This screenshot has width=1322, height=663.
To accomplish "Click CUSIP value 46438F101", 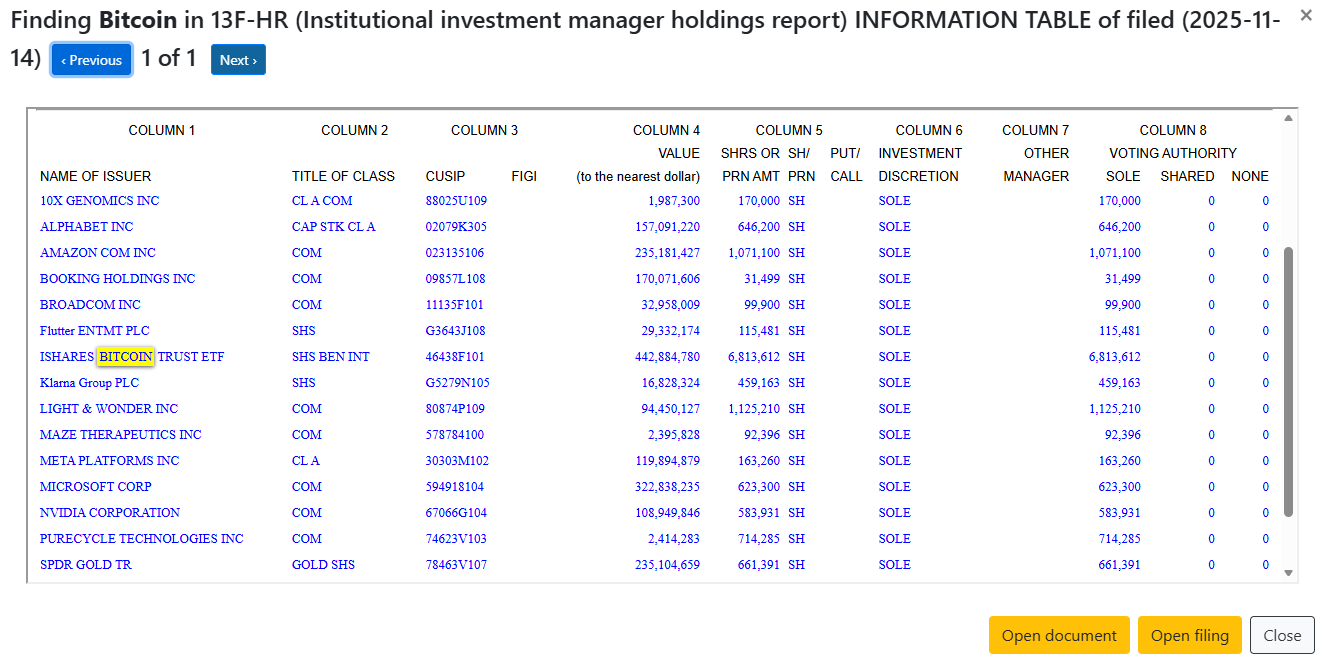I will pyautogui.click(x=455, y=357).
